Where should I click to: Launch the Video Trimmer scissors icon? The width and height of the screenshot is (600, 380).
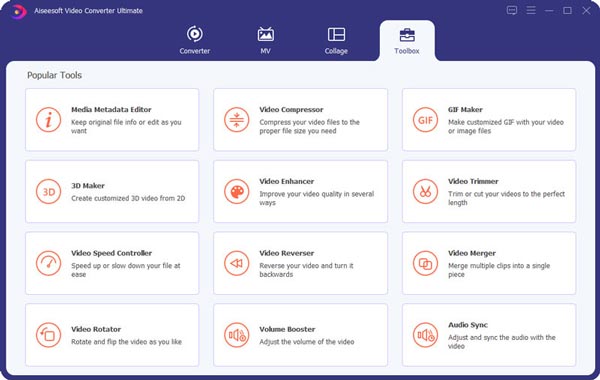(425, 191)
